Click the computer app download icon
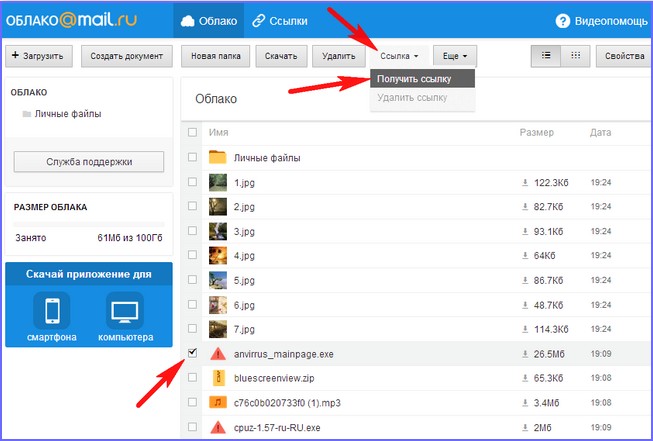Screen dimensions: 653x441 (x=125, y=311)
